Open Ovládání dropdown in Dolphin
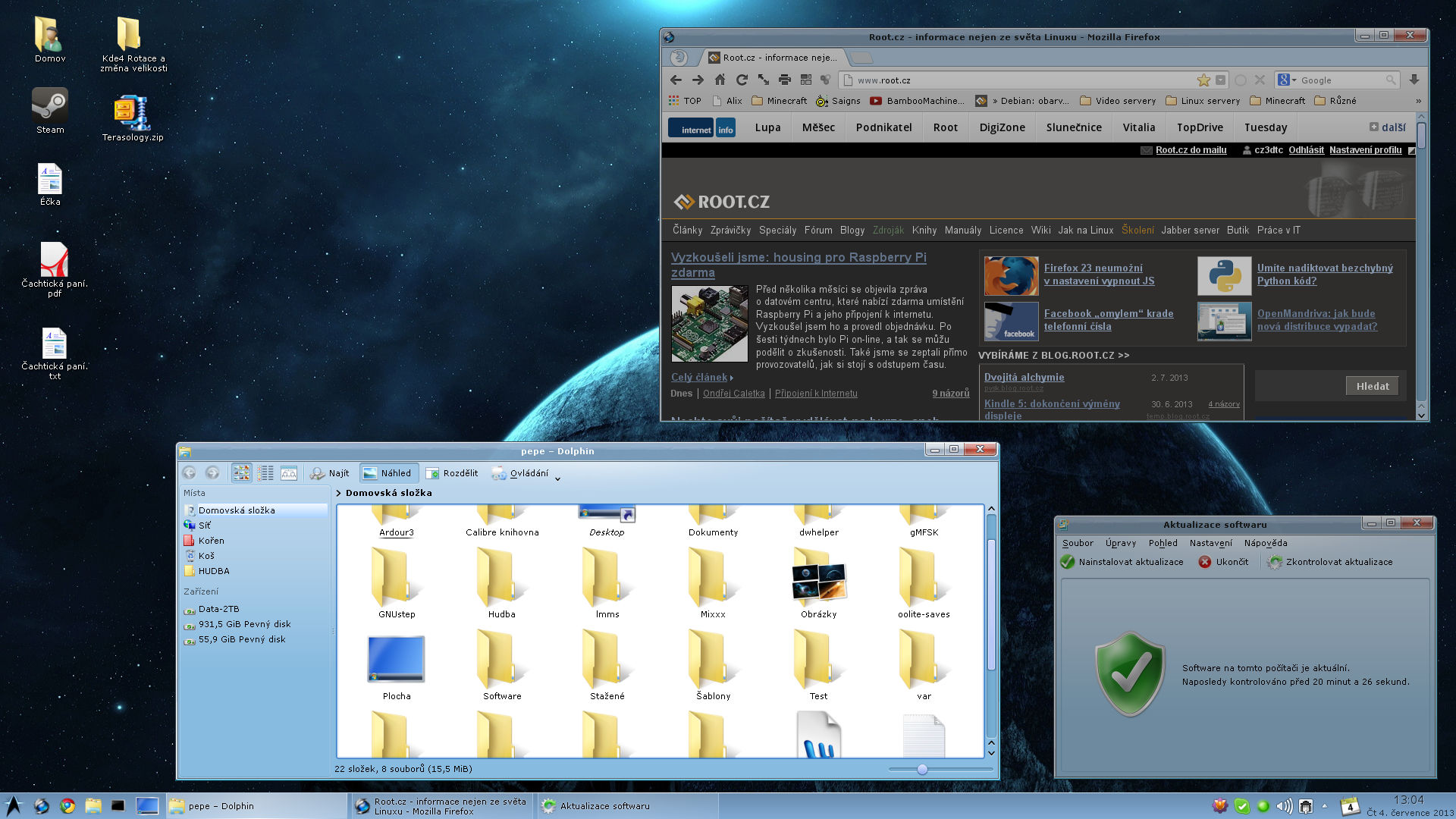The height and width of the screenshot is (819, 1456). pos(525,473)
